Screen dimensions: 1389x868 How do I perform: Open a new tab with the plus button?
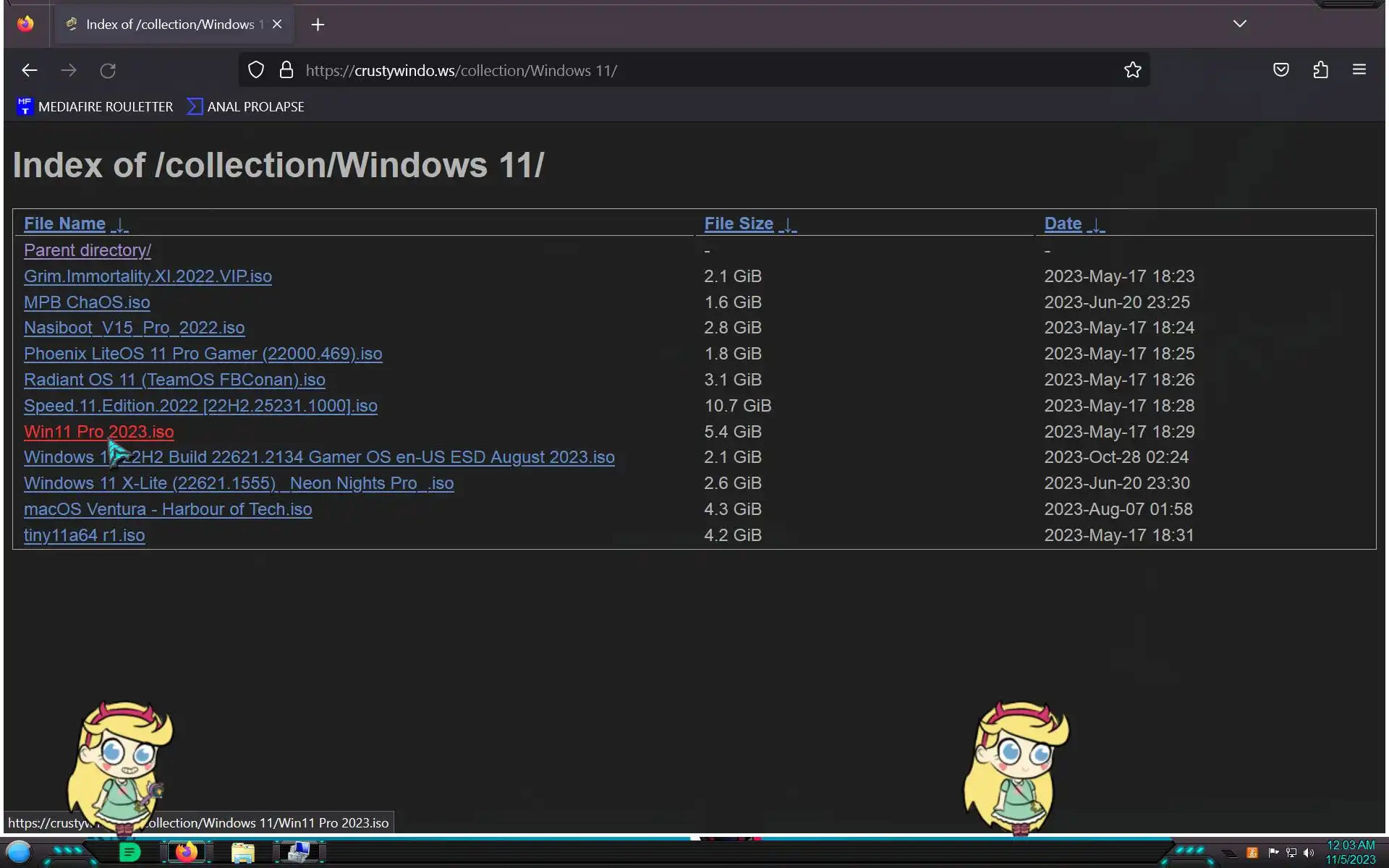318,25
